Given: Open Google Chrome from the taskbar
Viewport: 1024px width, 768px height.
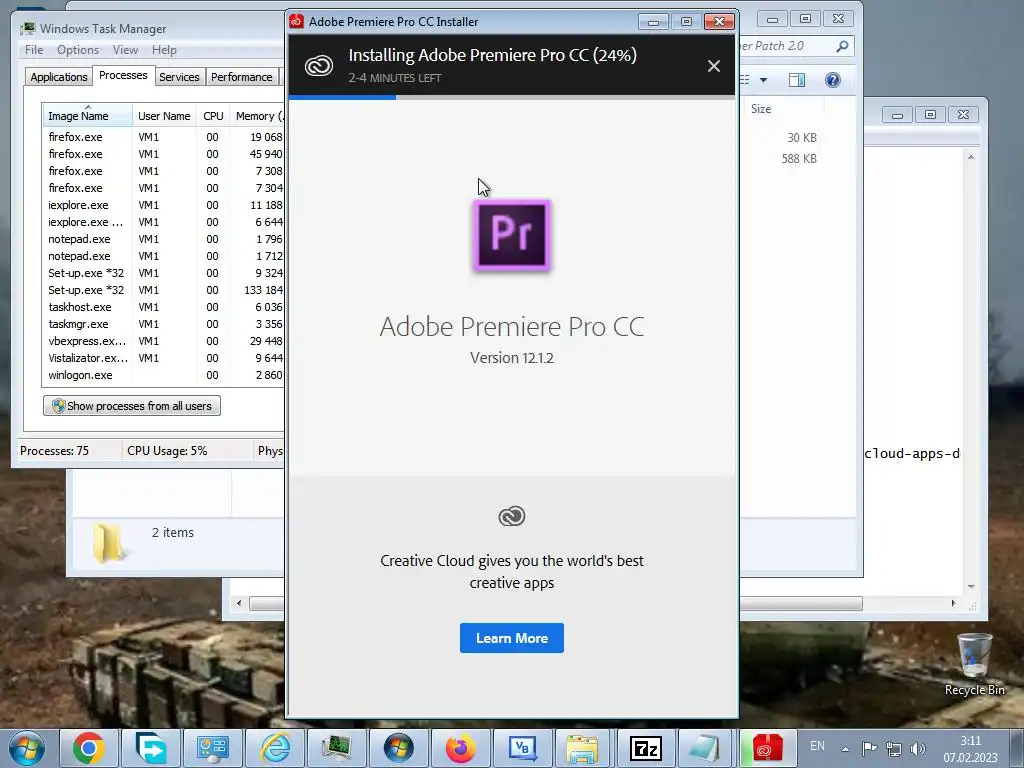Looking at the screenshot, I should [89, 748].
